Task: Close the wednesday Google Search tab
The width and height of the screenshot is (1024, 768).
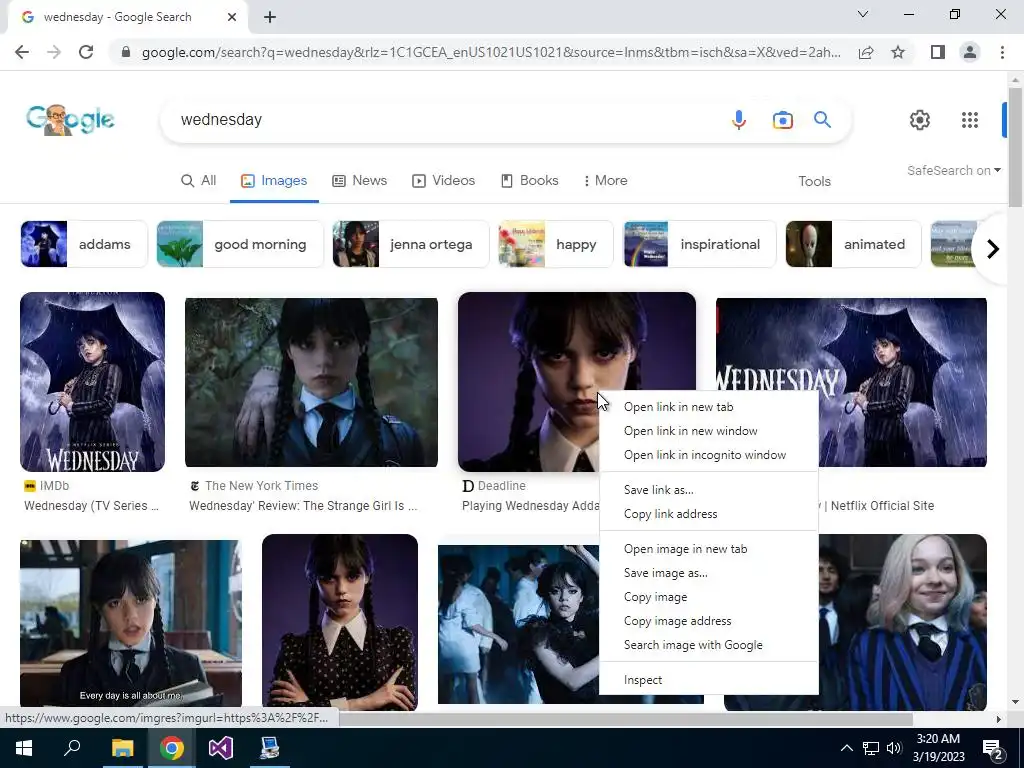Action: pos(232,17)
